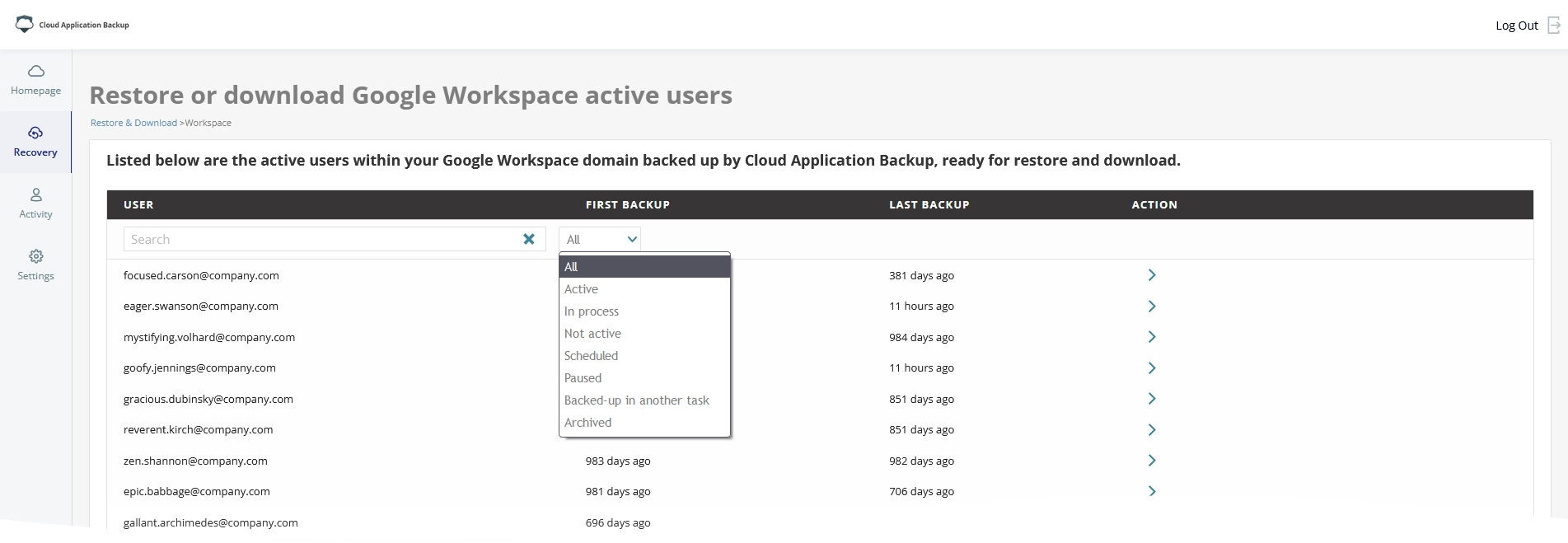Open actions for mystifying.volhard@company.com
The width and height of the screenshot is (1568, 543).
(x=1152, y=337)
